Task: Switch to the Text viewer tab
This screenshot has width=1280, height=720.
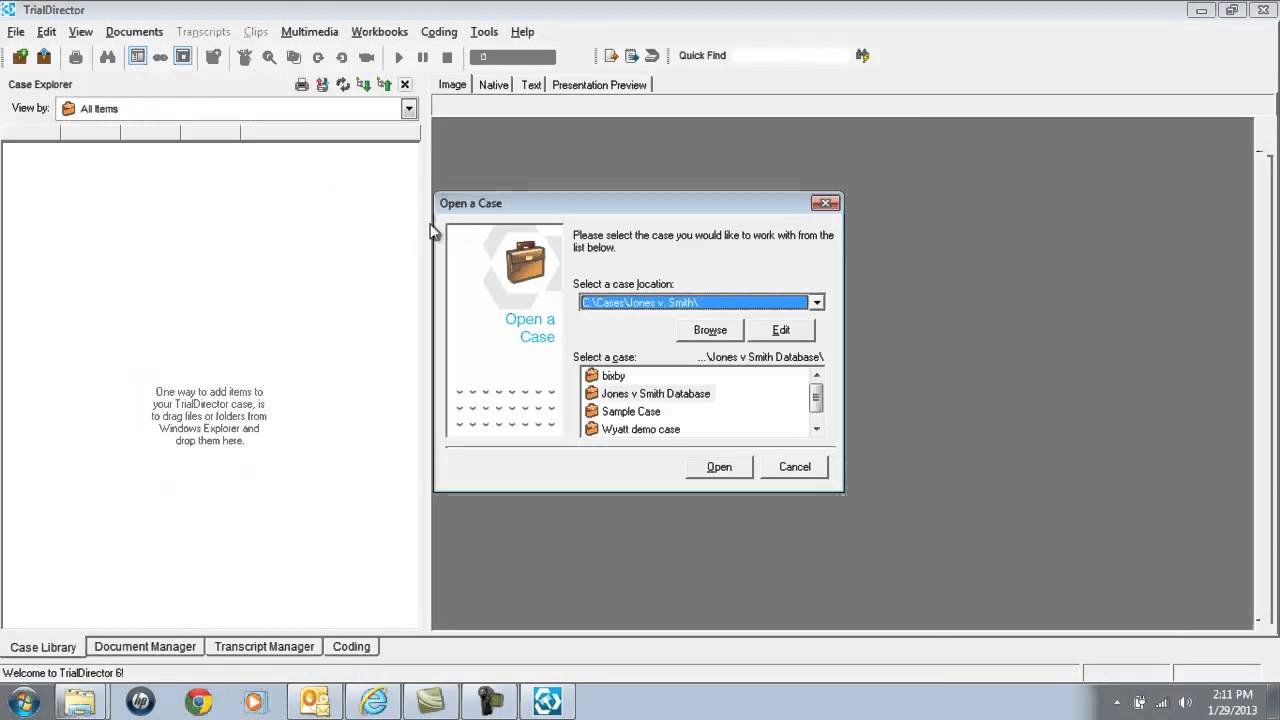Action: pos(531,85)
